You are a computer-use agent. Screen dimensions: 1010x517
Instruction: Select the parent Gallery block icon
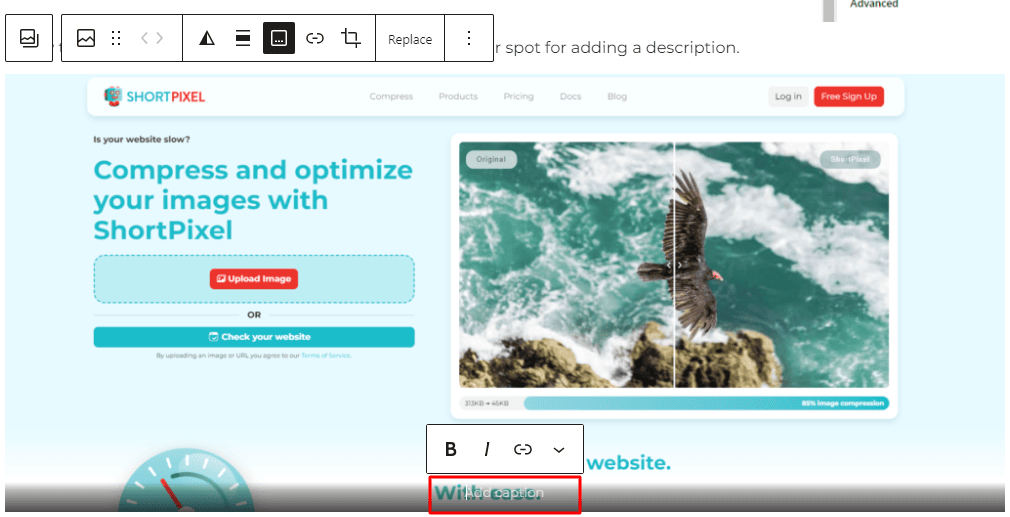pos(29,39)
